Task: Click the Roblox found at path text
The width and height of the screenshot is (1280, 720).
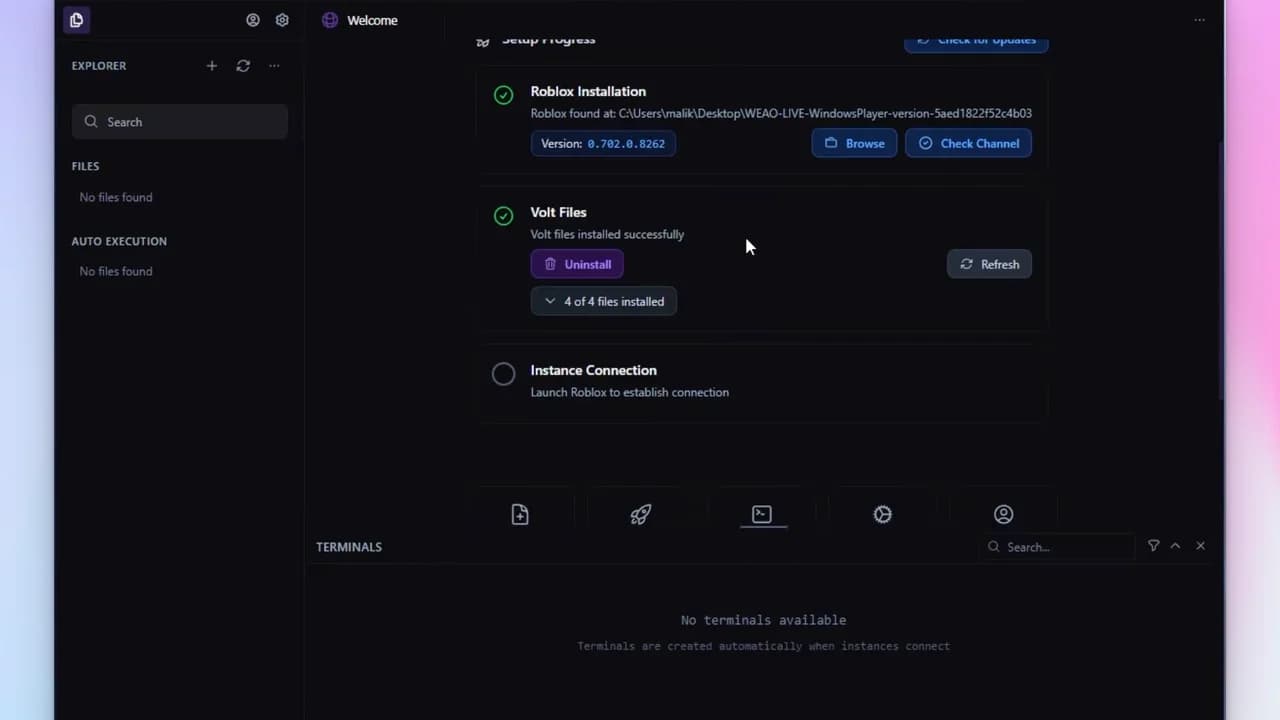Action: pos(781,114)
